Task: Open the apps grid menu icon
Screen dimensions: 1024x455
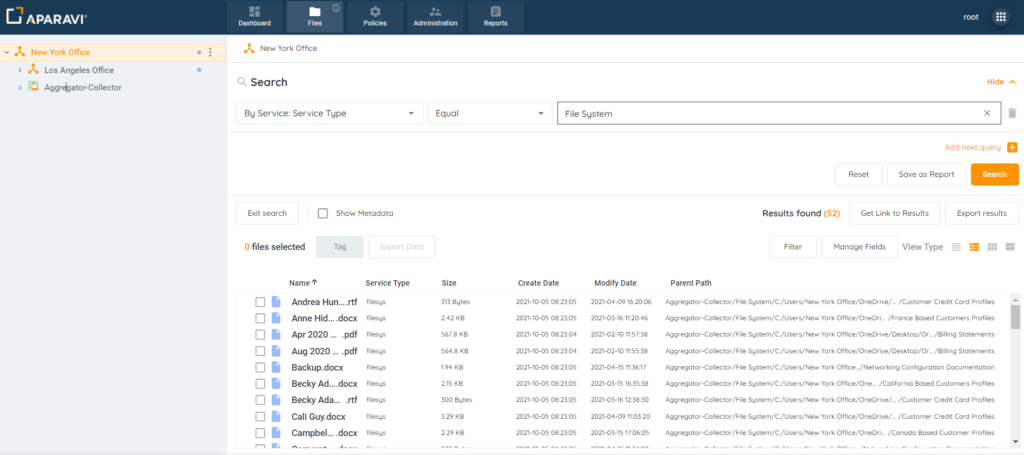Action: [x=1000, y=17]
